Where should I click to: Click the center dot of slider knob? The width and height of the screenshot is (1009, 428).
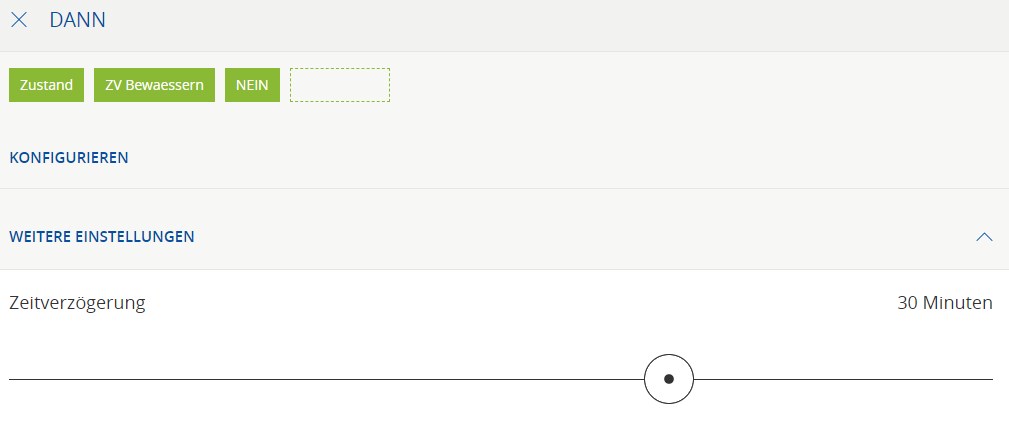(669, 379)
